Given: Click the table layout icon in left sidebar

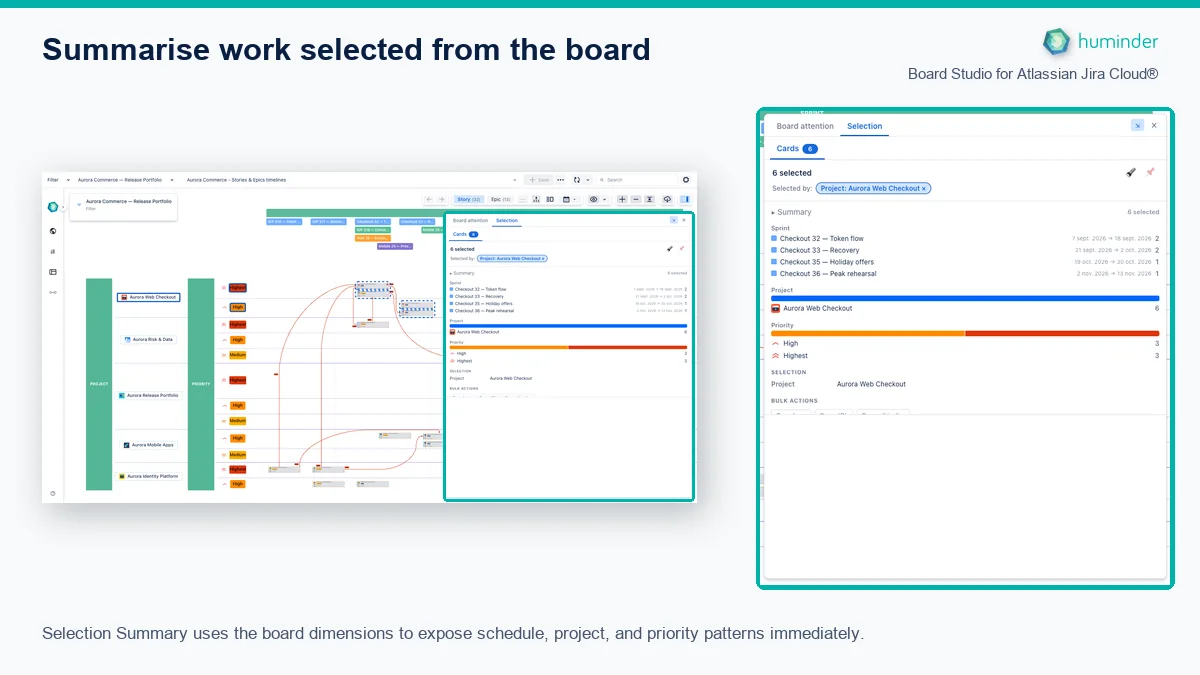Looking at the screenshot, I should click(53, 272).
